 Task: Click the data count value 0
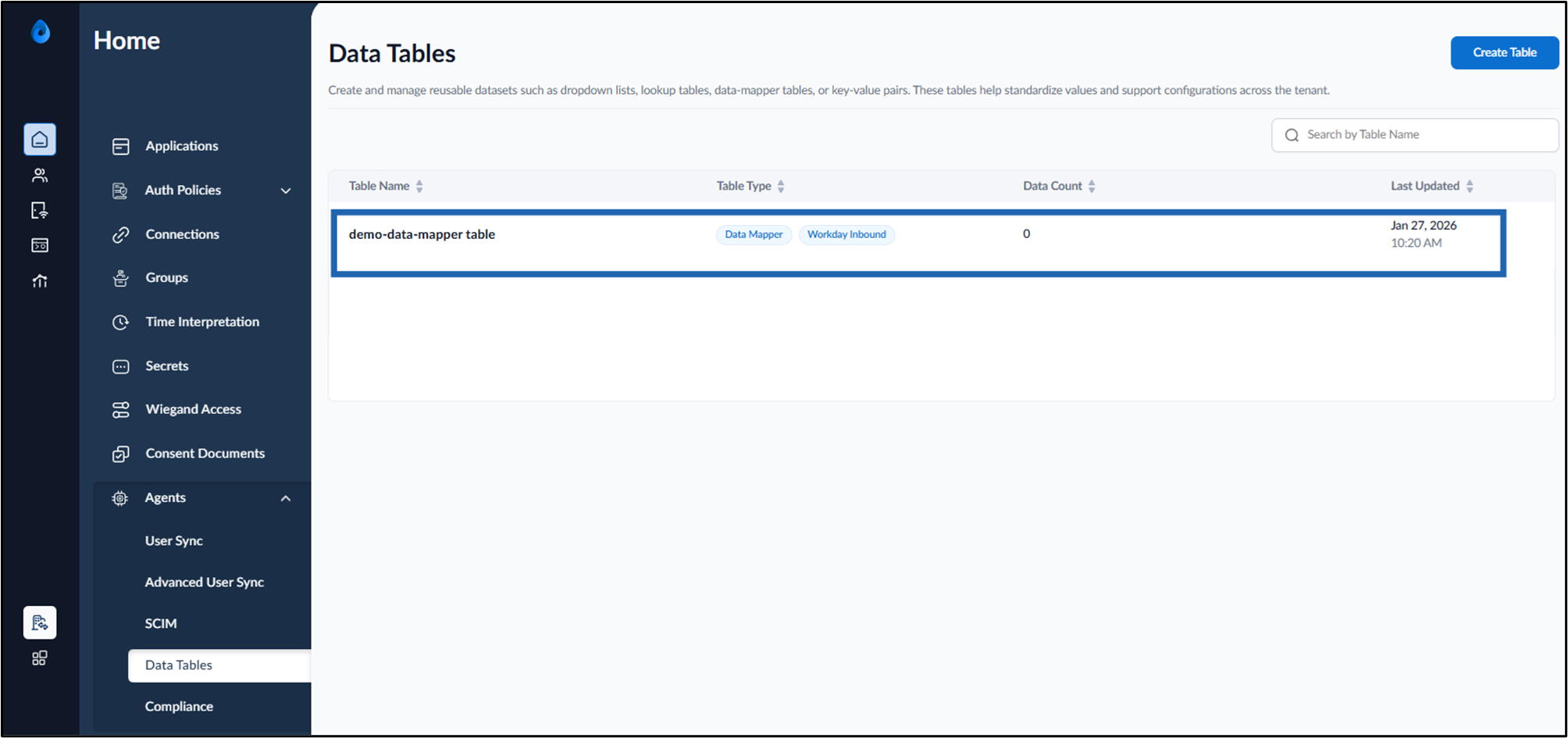1026,234
